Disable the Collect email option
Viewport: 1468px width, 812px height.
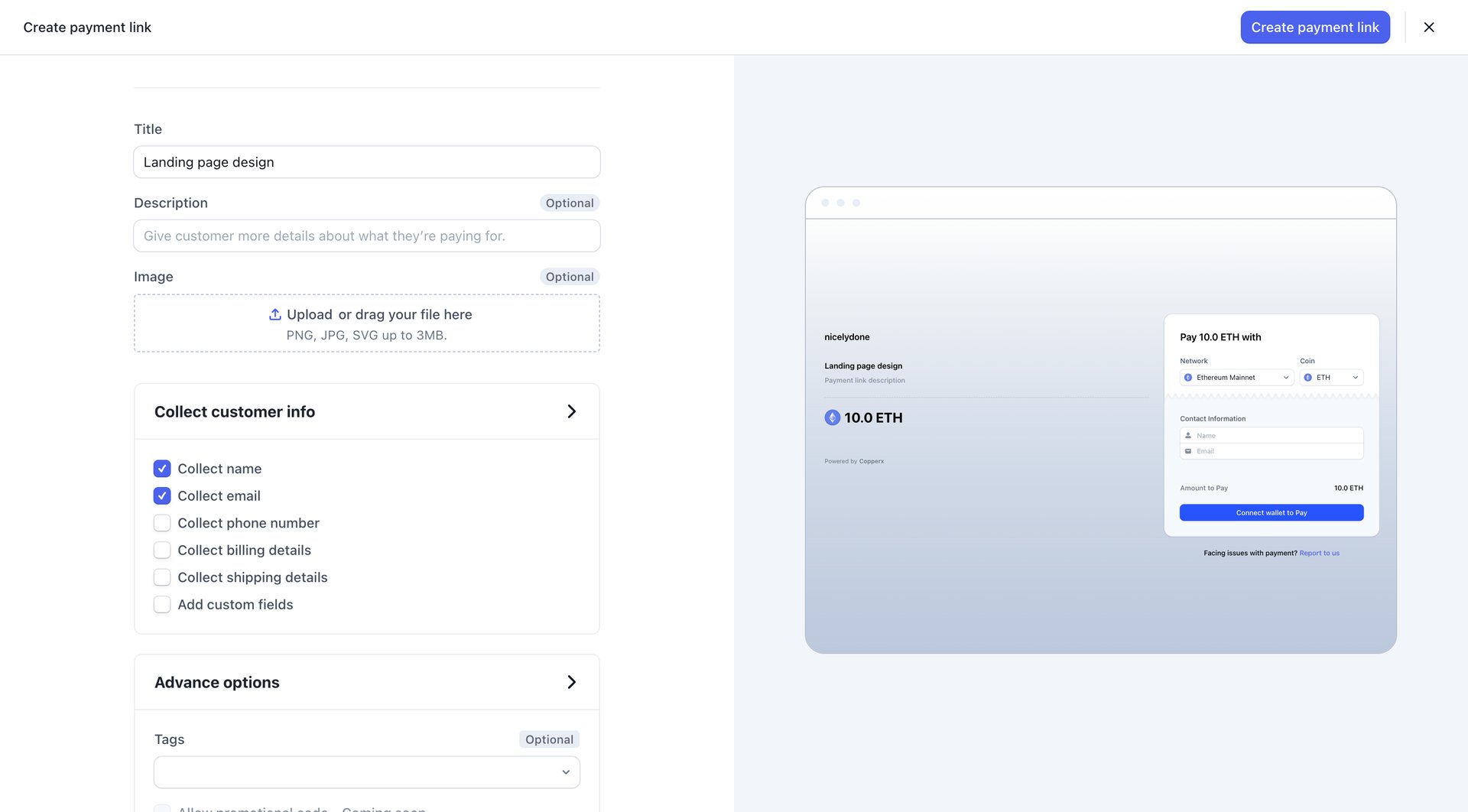pos(162,495)
